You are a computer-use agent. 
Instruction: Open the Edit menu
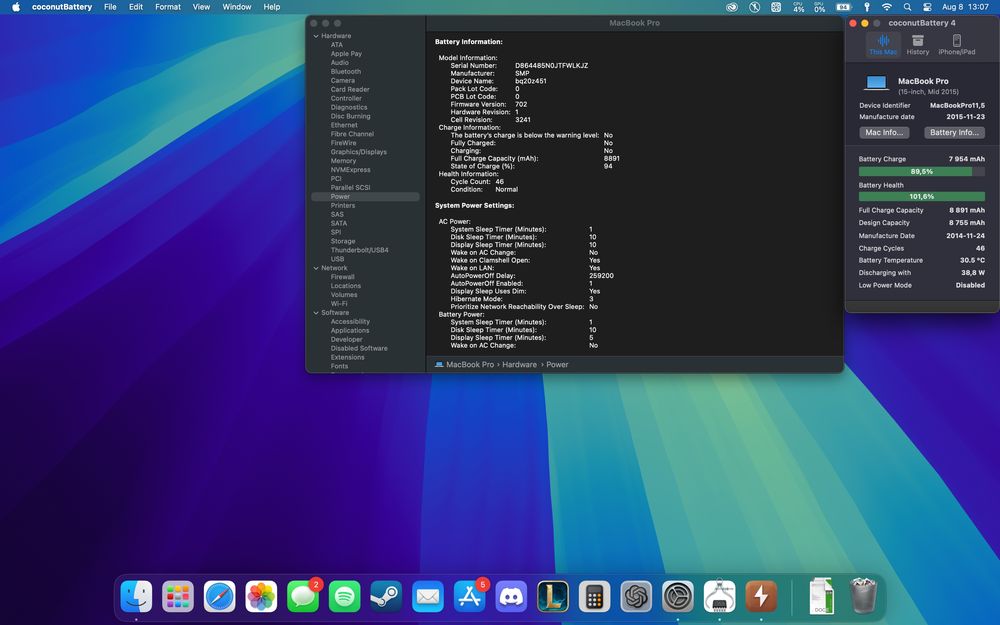(136, 7)
